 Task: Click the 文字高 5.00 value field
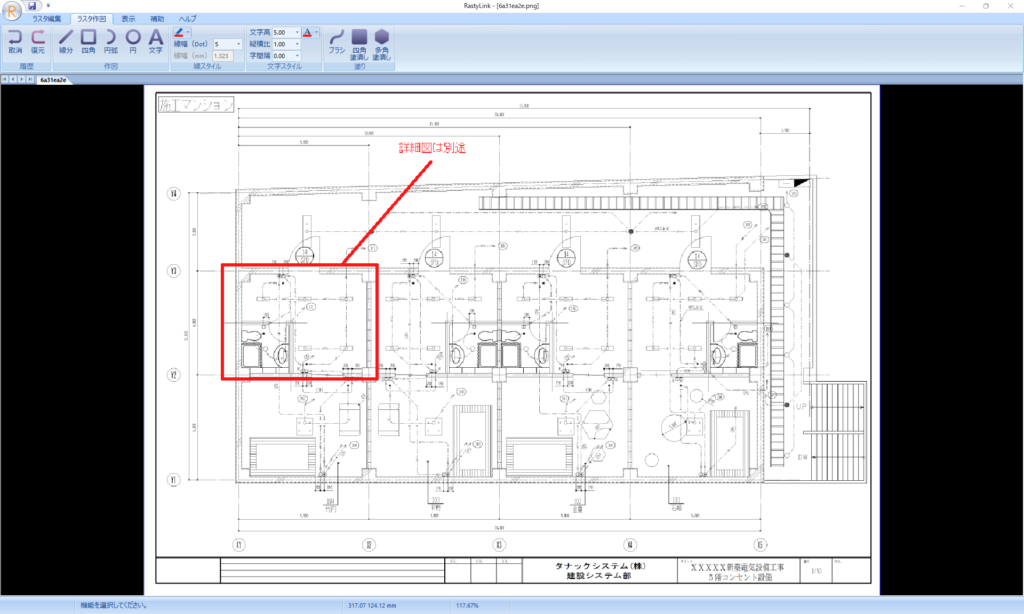[x=283, y=32]
